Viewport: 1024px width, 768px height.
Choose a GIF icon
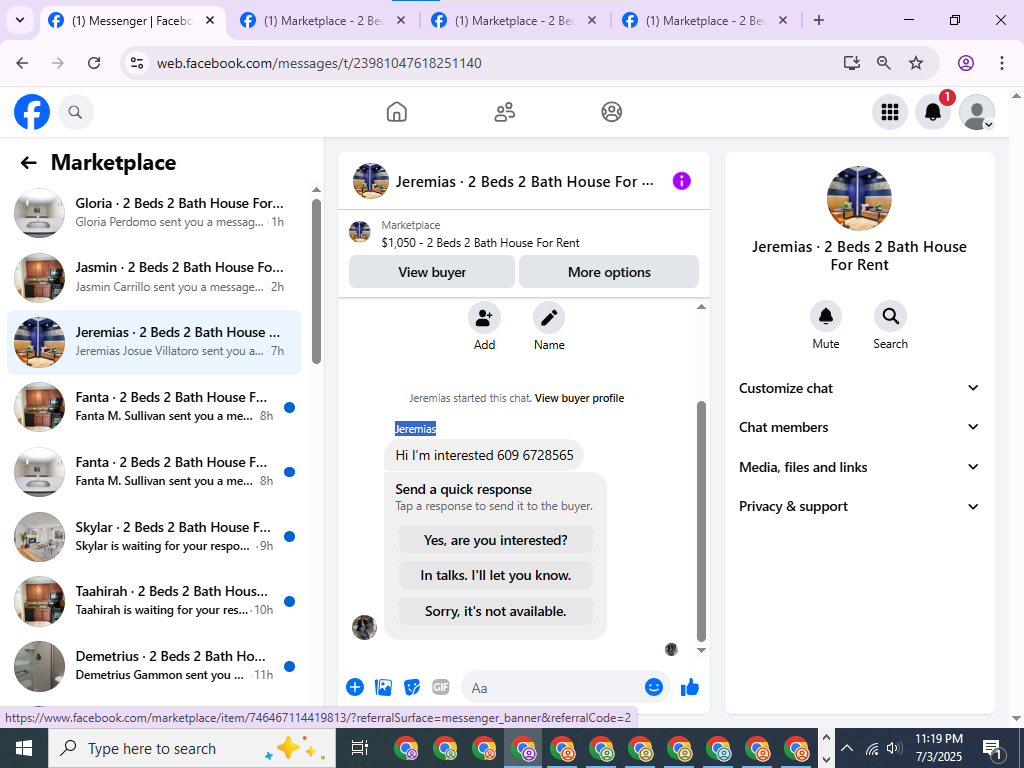click(441, 687)
